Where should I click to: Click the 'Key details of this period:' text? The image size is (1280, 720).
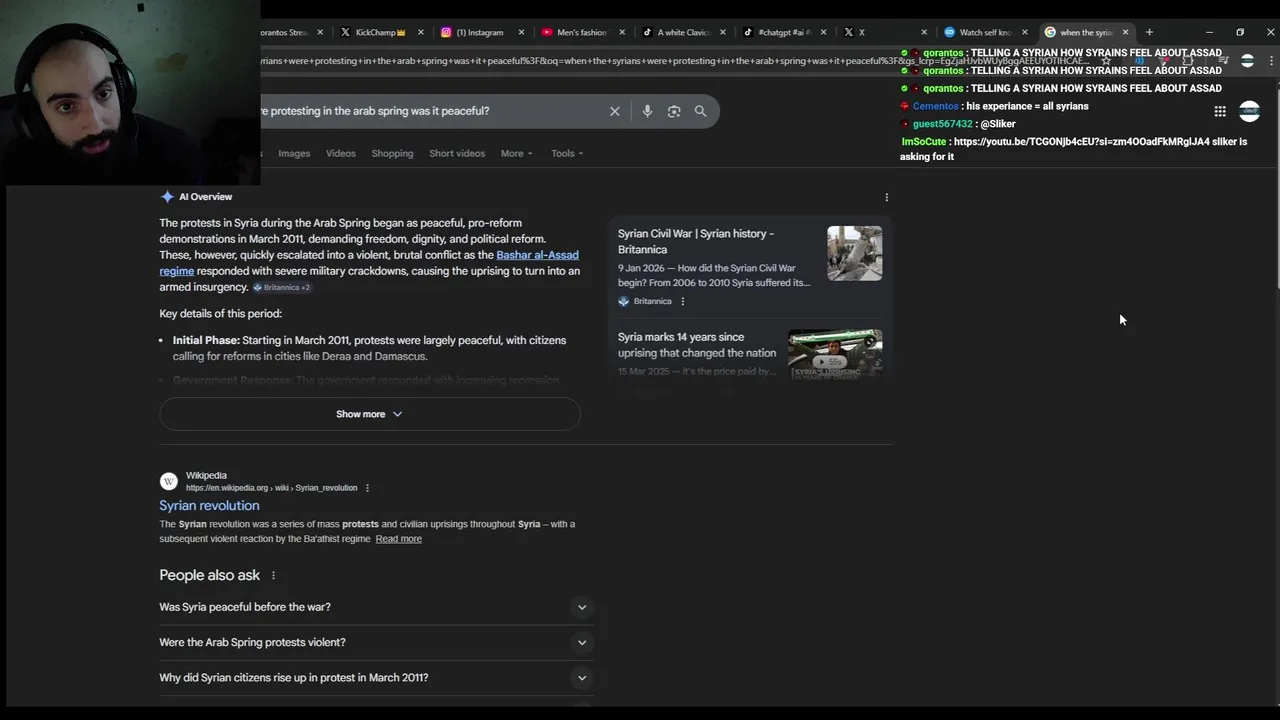220,314
